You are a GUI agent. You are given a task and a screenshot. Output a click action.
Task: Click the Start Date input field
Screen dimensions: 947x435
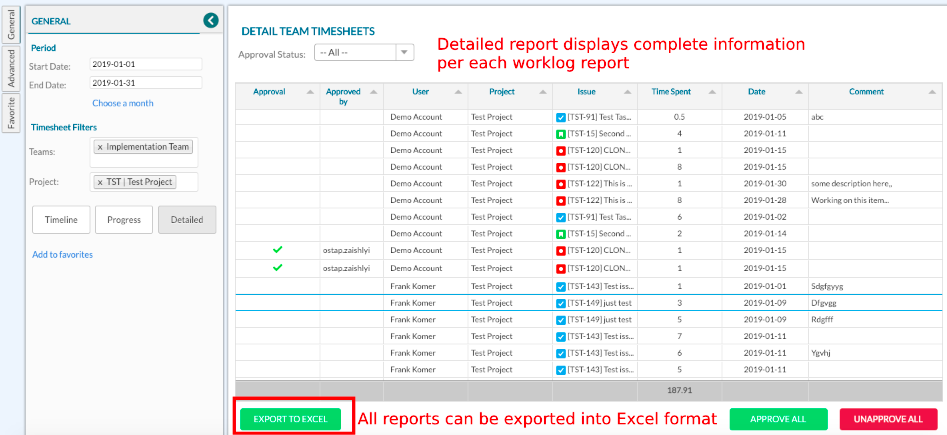[146, 65]
